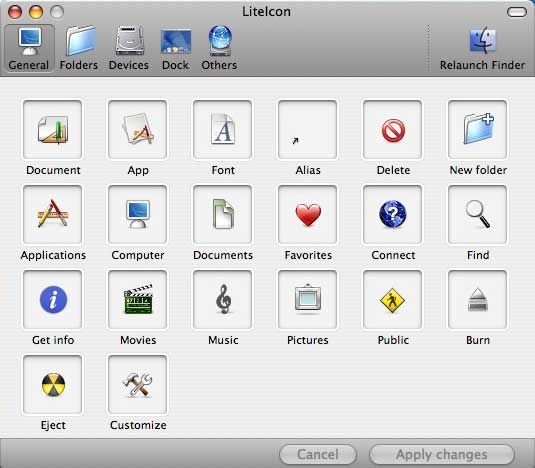Switch to the Folders tab
Screen dimensions: 535x468
click(79, 48)
